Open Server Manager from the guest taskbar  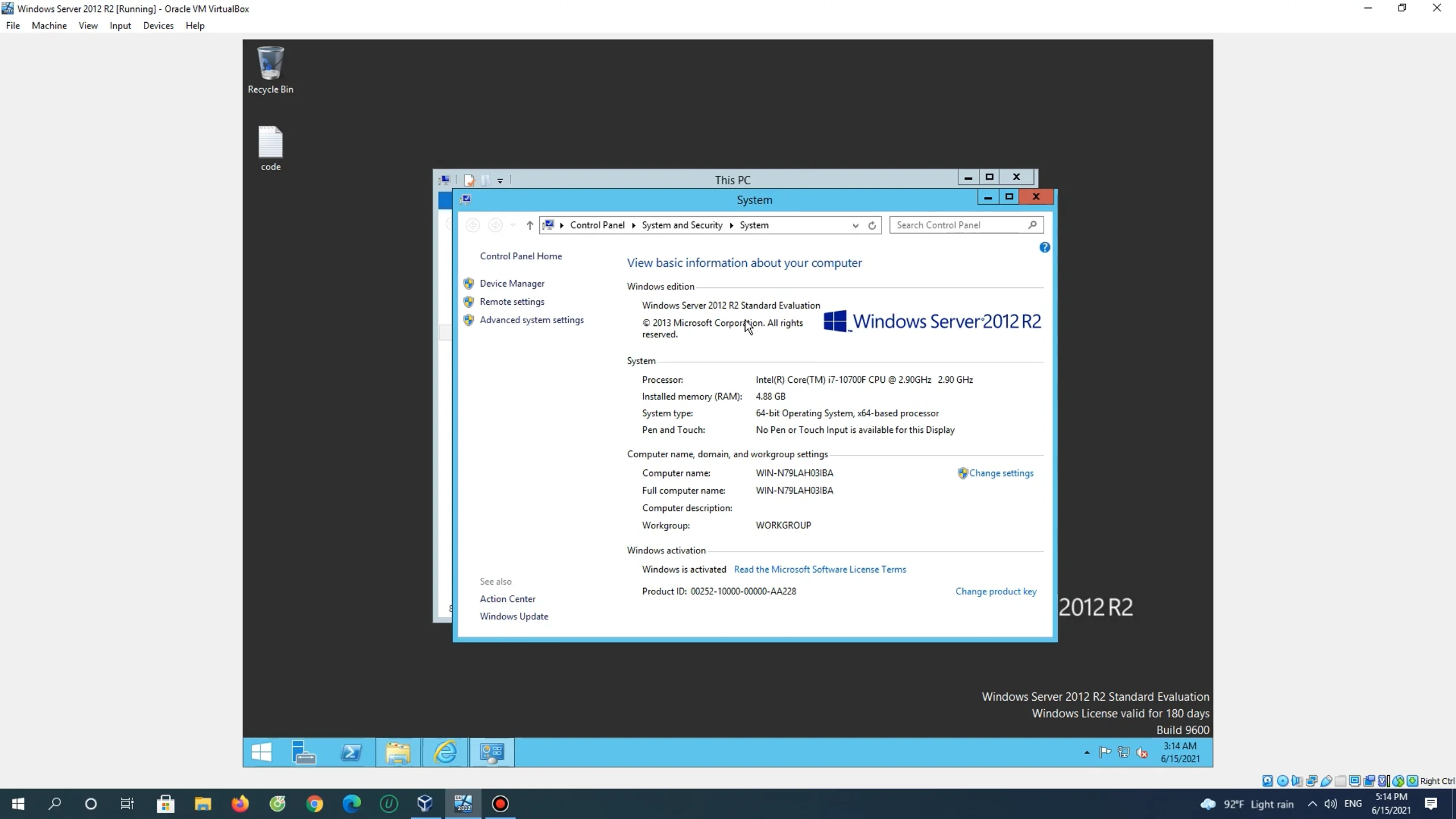[303, 752]
